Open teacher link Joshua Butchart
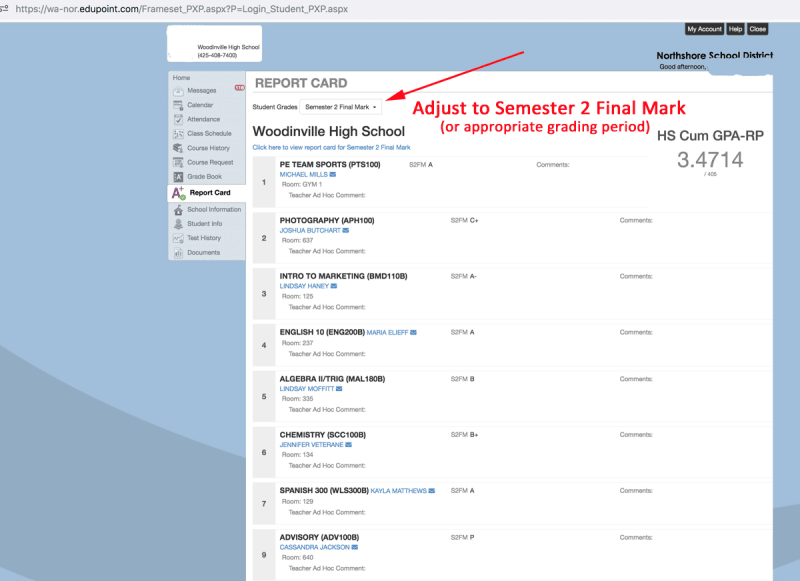 point(309,230)
